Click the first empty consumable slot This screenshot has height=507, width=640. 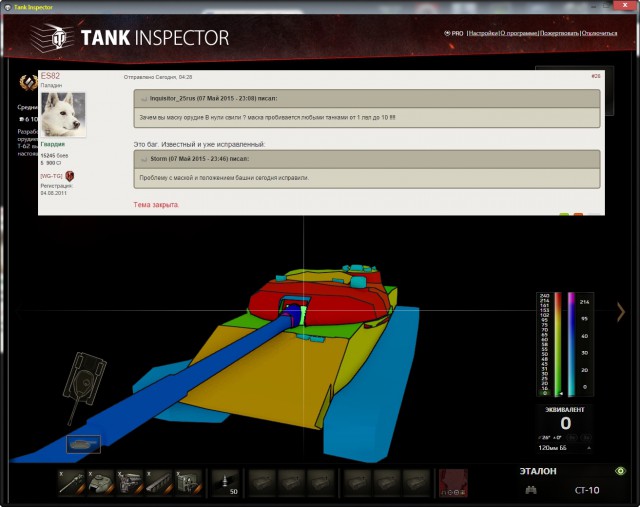click(x=358, y=483)
